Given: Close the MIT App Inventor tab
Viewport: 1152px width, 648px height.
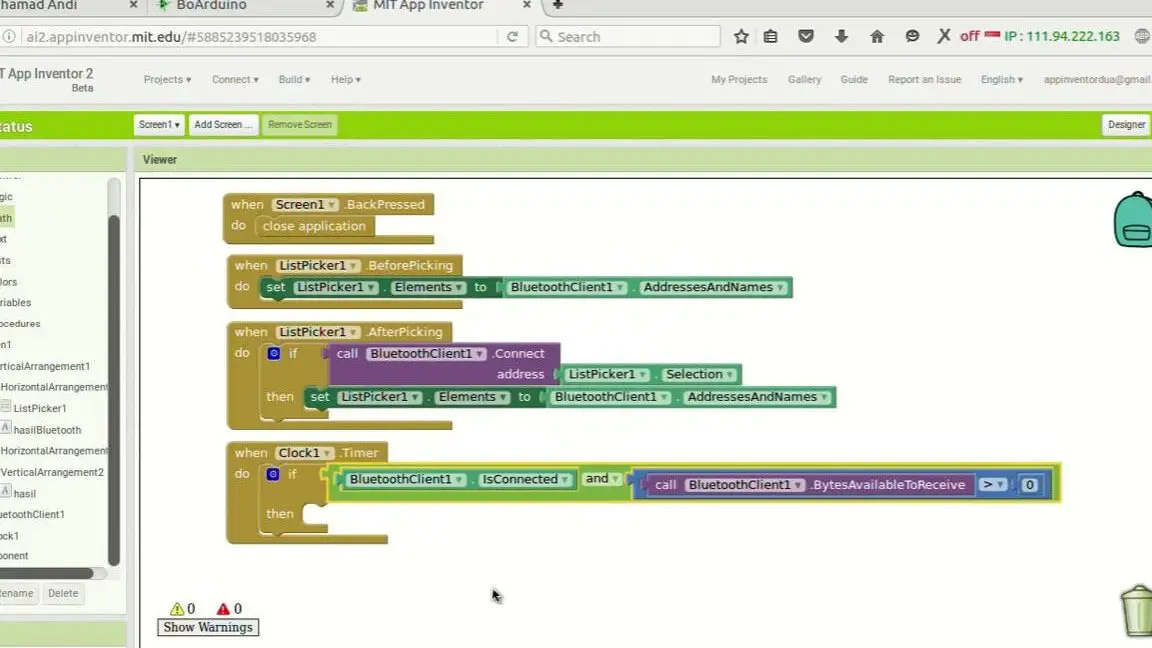Looking at the screenshot, I should point(526,5).
